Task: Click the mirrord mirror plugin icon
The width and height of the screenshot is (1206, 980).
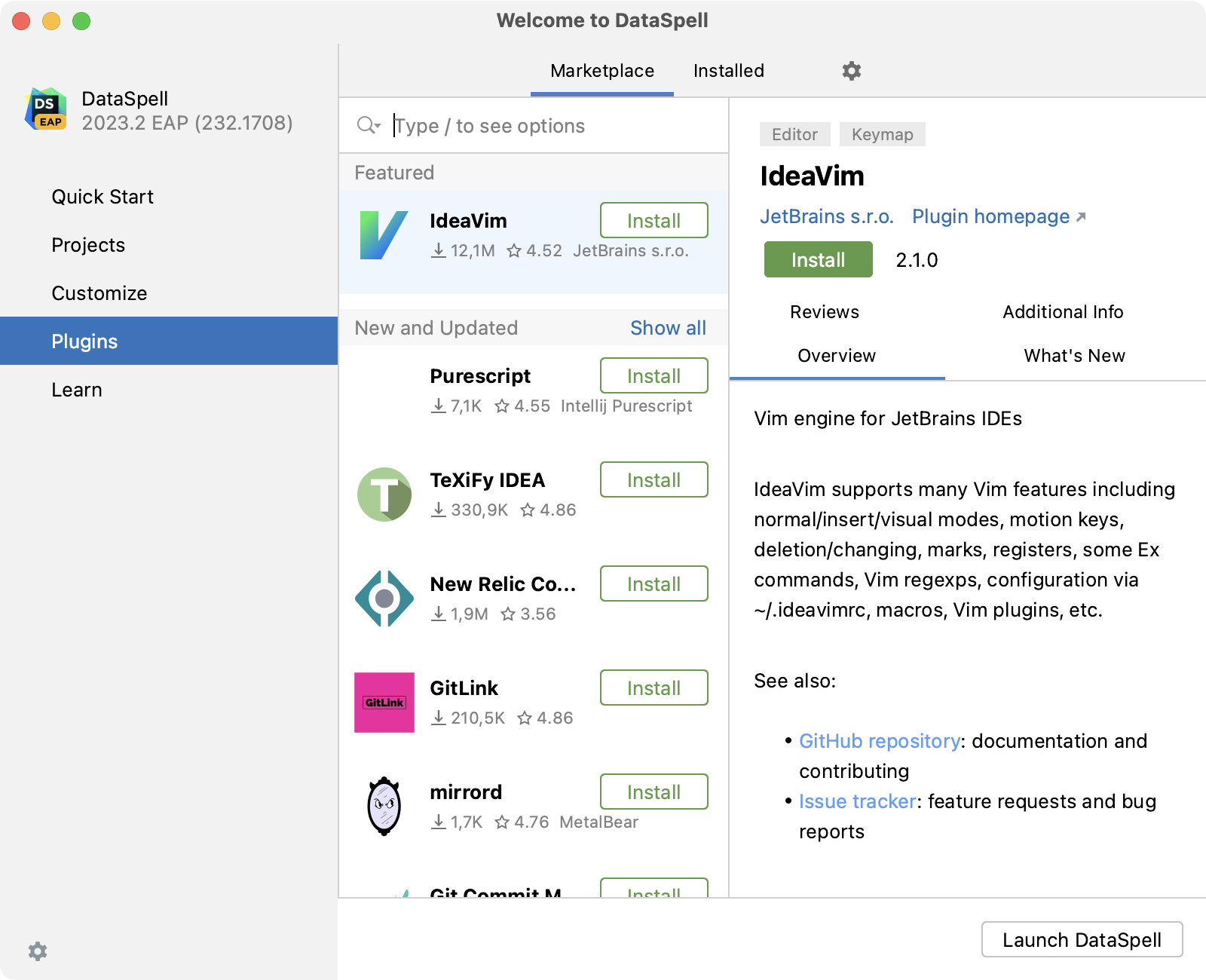Action: [x=384, y=806]
